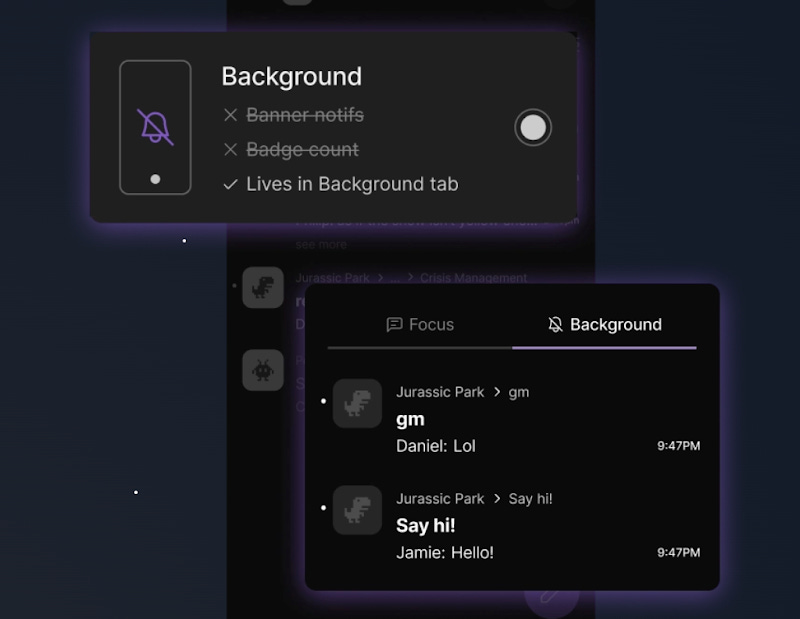Screen dimensions: 800x619
Task: Select the Lives in Background tab entry
Action: [347, 184]
